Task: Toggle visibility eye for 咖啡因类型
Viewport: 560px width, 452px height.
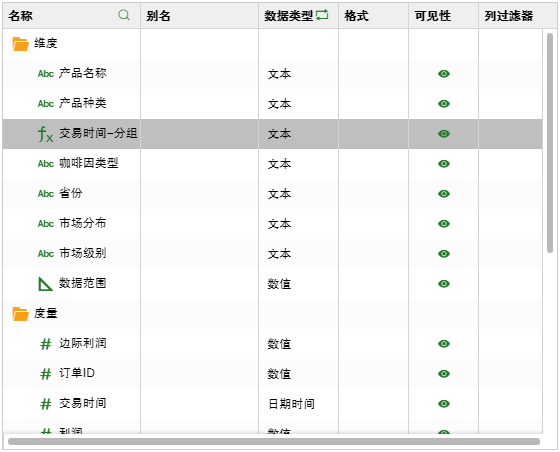Action: (x=444, y=164)
